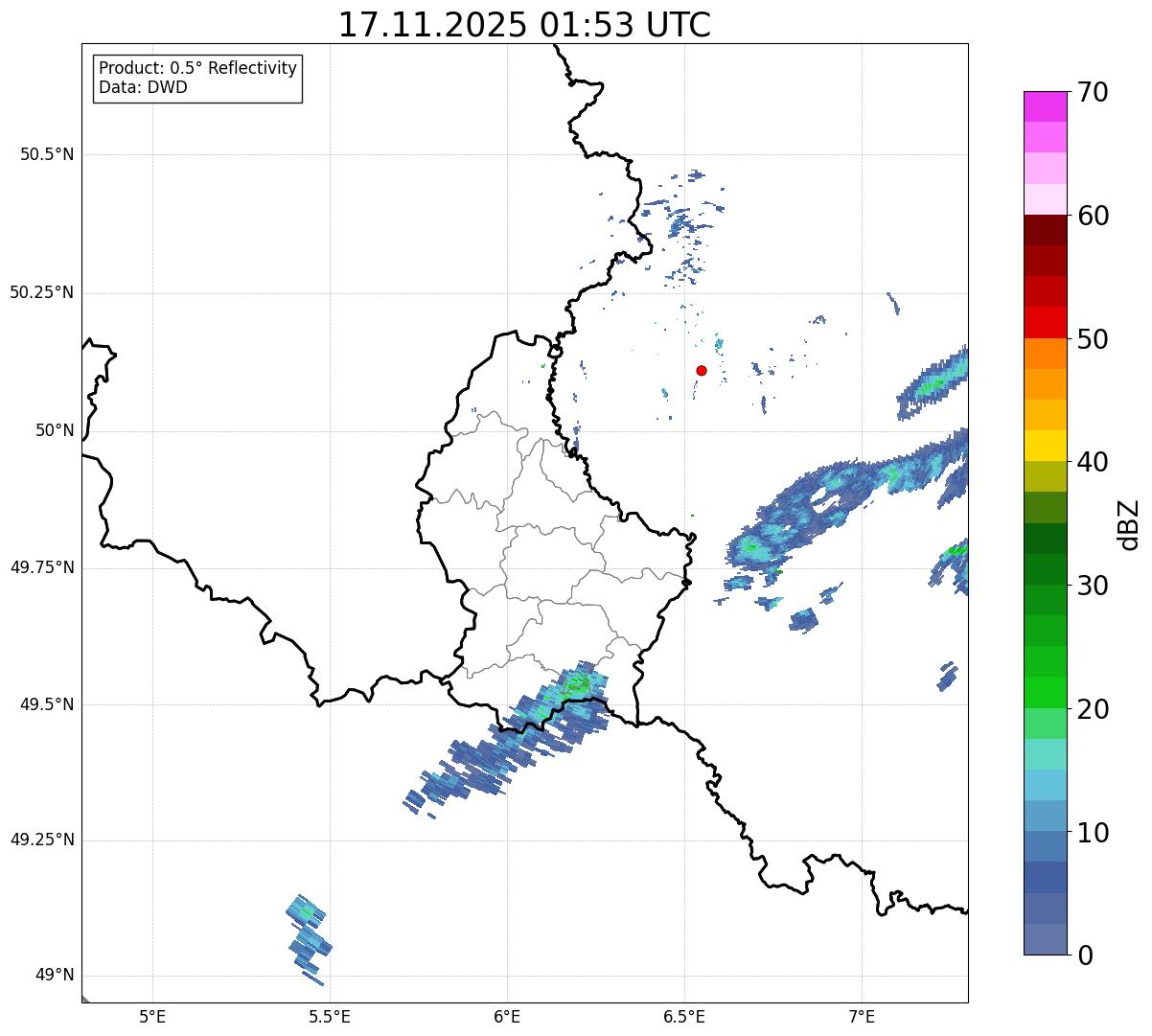This screenshot has height=1036, width=1152.
Task: Click the slate-blue bottom colorbar swatch at 0
Action: [1046, 939]
